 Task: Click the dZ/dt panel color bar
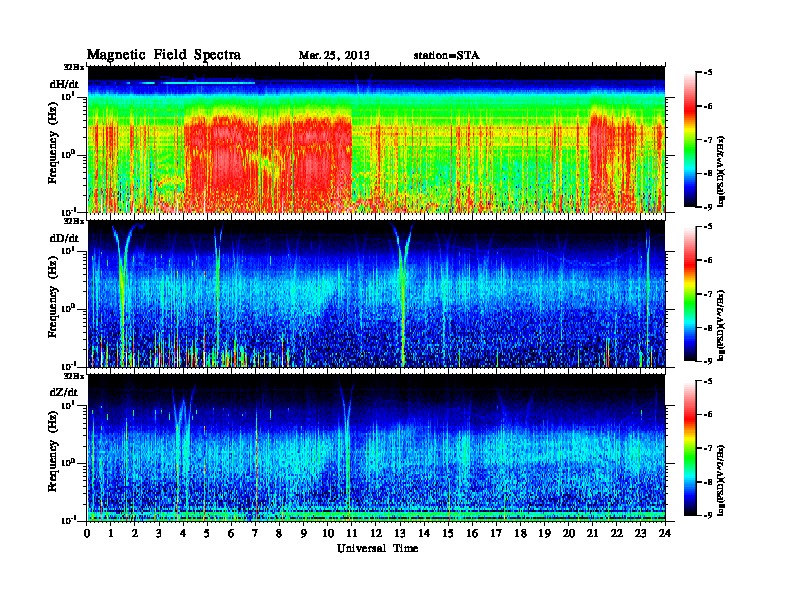coord(690,448)
